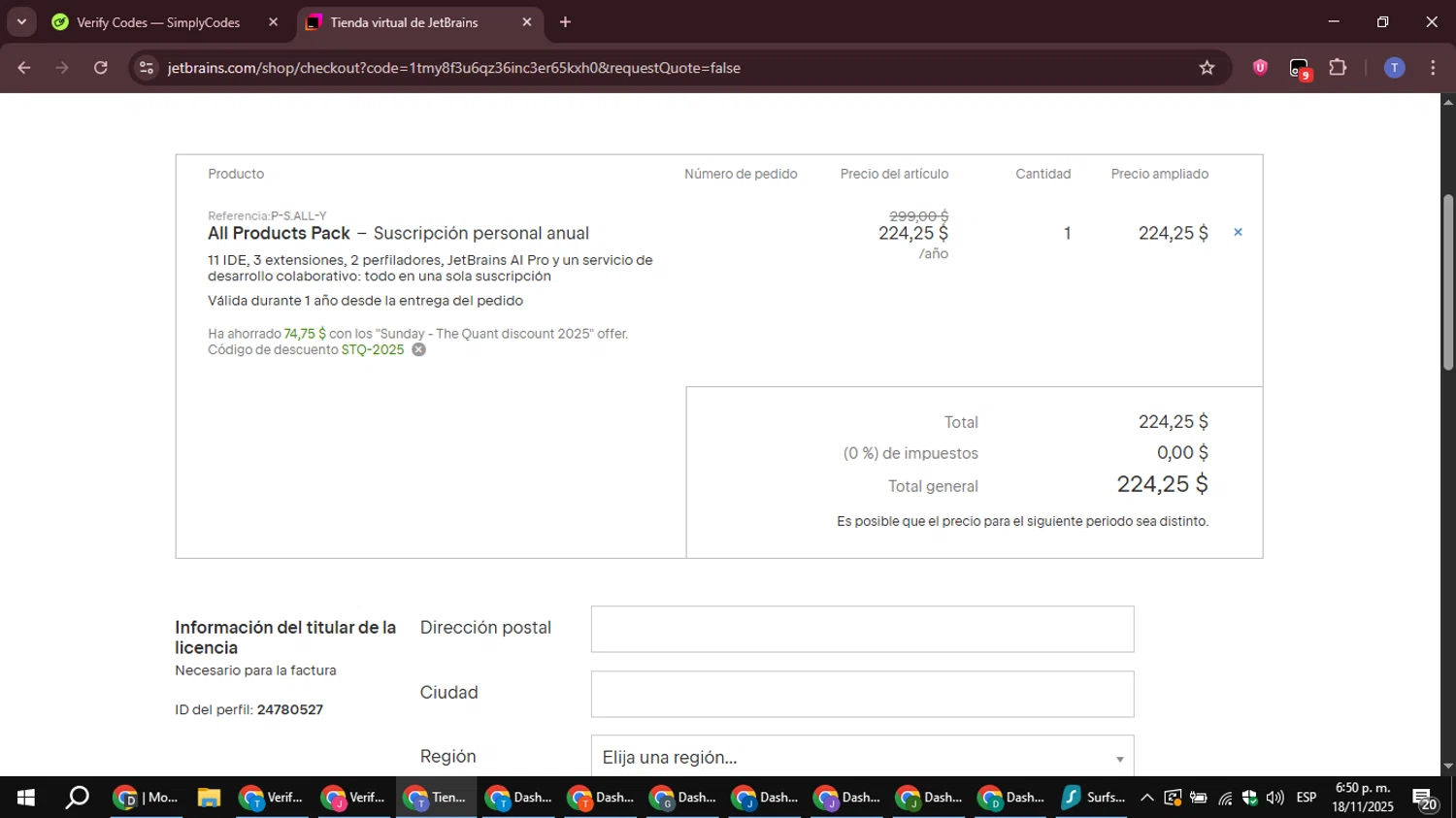Open Chrome profile T avatar
Screen dimensions: 1456x818
tap(1394, 68)
